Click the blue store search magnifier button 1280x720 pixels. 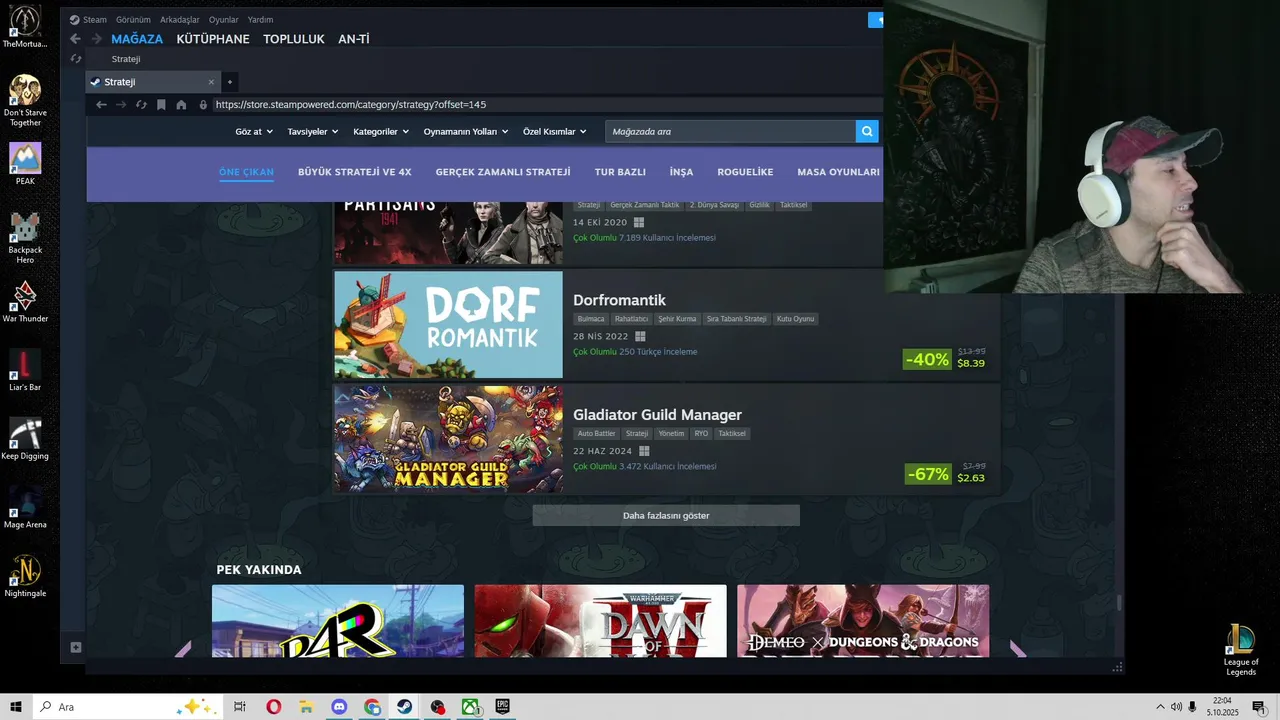coord(867,131)
